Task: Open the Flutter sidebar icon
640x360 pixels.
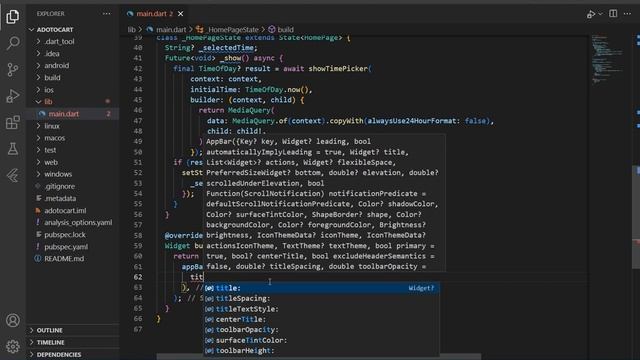Action: click(13, 176)
